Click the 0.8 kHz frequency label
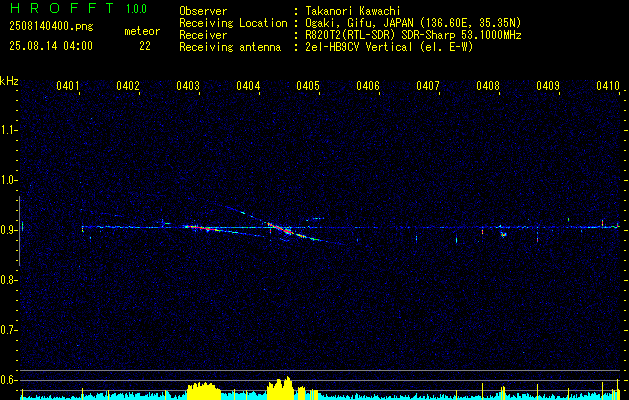Screen dimensions: 629x400 pyautogui.click(x=9, y=280)
